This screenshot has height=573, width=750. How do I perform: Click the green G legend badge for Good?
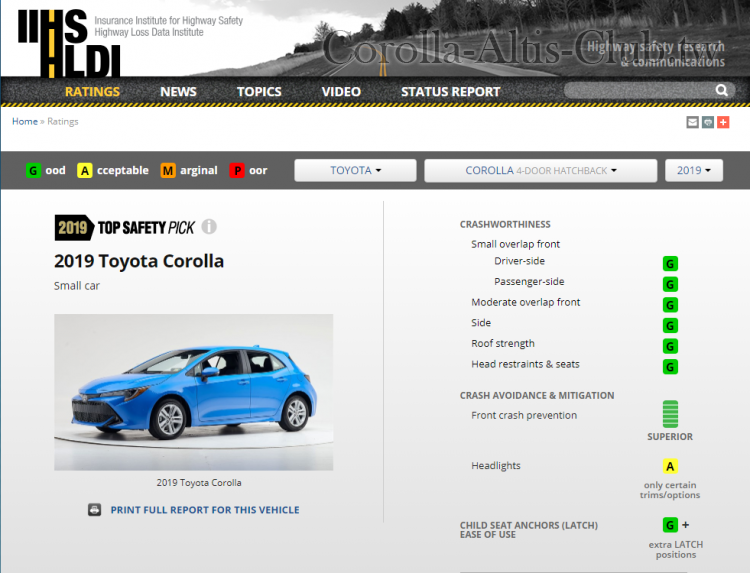(33, 170)
